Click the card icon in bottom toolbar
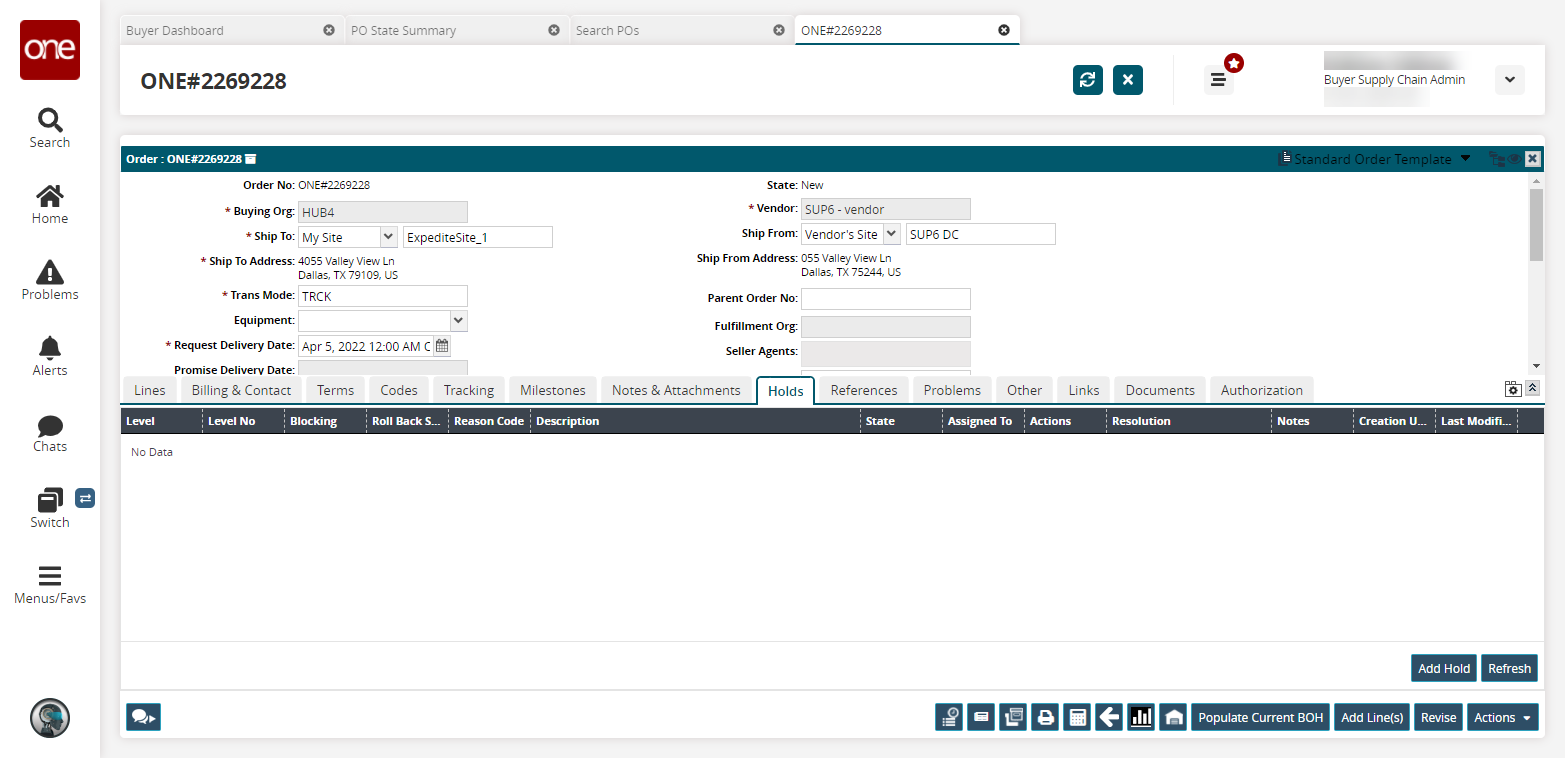 pos(981,717)
